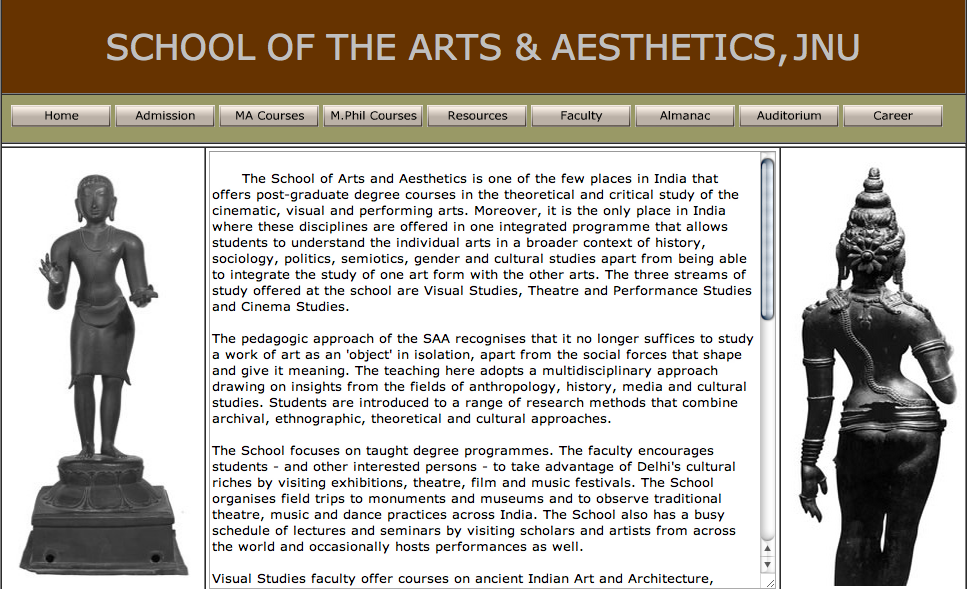This screenshot has height=589, width=969.
Task: Select MA Courses from the navigation bar
Action: click(x=268, y=115)
